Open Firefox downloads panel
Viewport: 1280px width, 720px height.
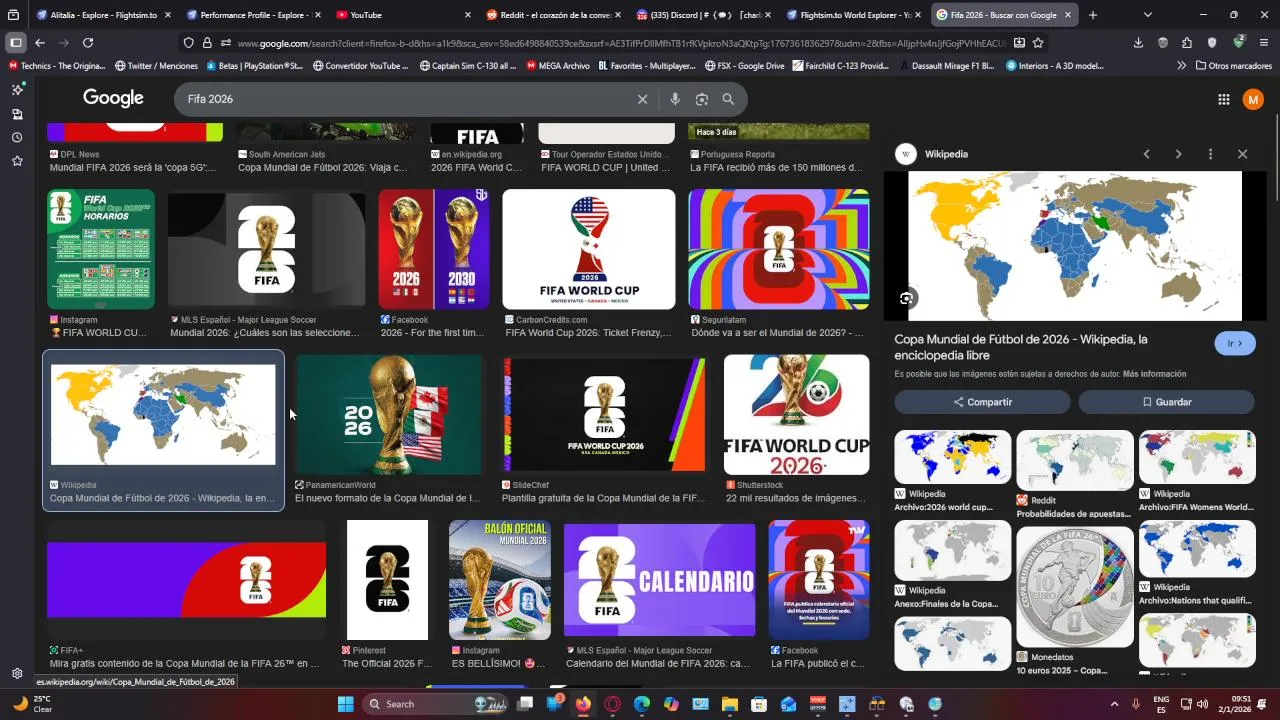1138,43
